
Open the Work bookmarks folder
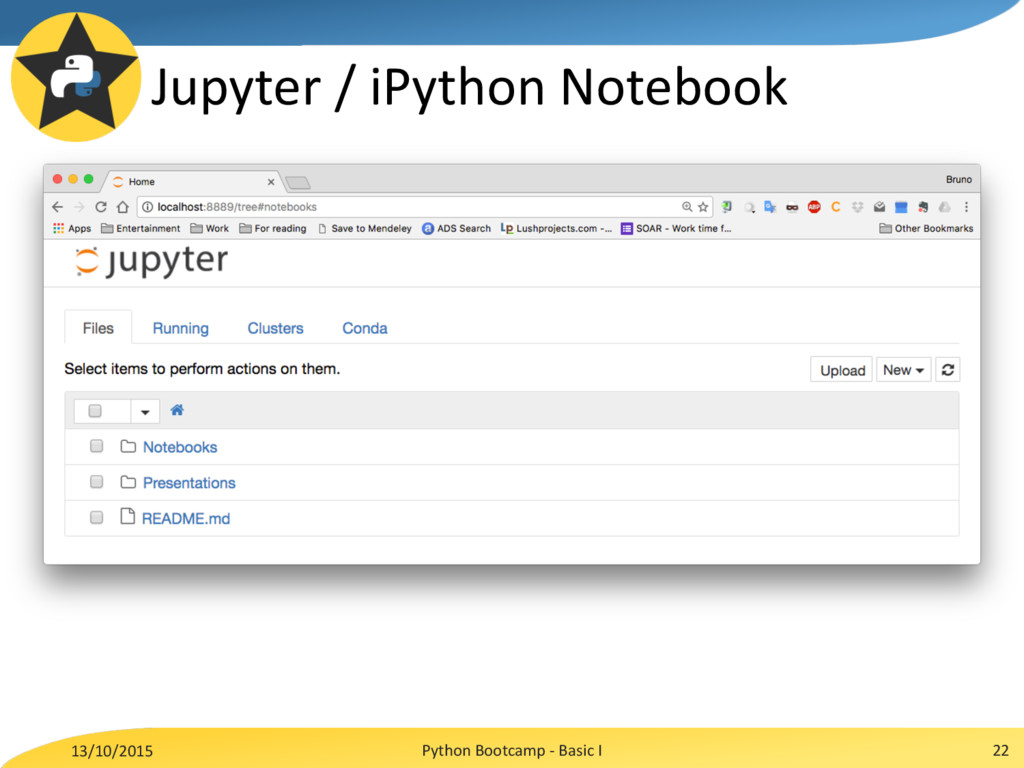pos(210,228)
